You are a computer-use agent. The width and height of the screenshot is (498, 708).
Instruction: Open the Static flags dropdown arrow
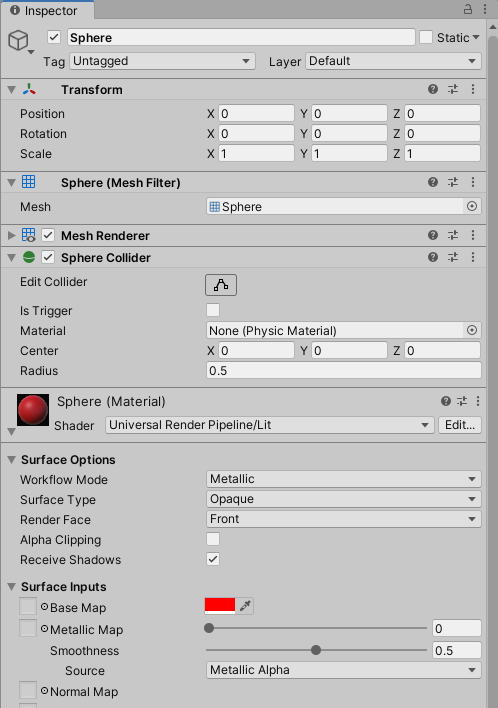(476, 37)
